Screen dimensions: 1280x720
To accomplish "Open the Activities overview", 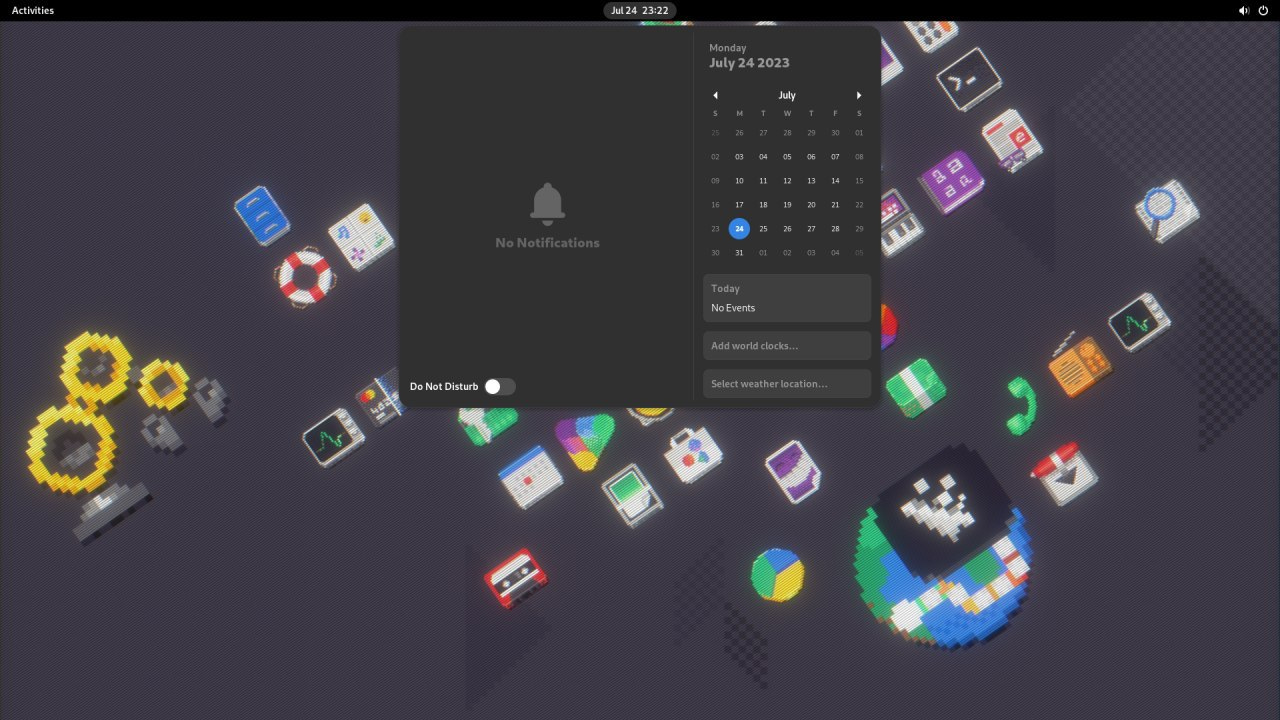I will coord(33,10).
